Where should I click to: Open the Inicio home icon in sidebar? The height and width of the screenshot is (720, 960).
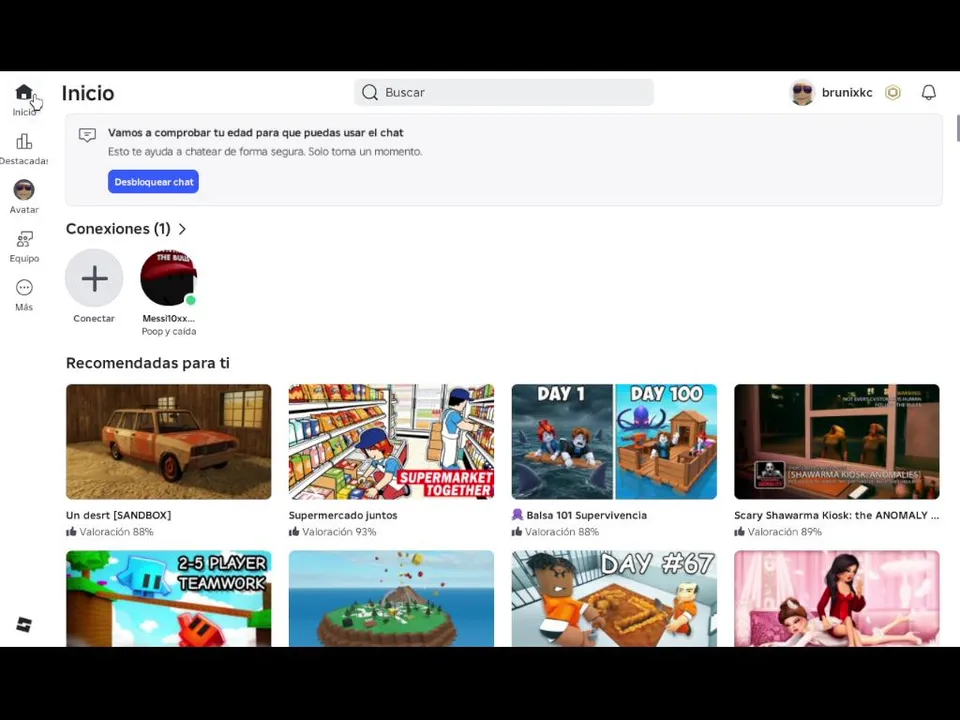pyautogui.click(x=24, y=92)
